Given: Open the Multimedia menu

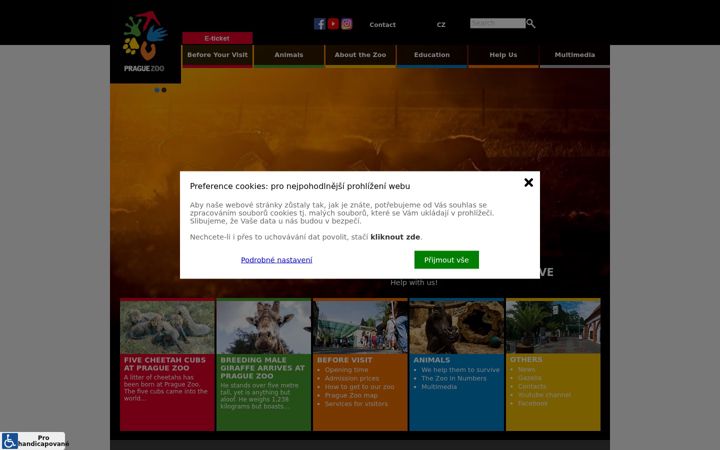Looking at the screenshot, I should [575, 55].
